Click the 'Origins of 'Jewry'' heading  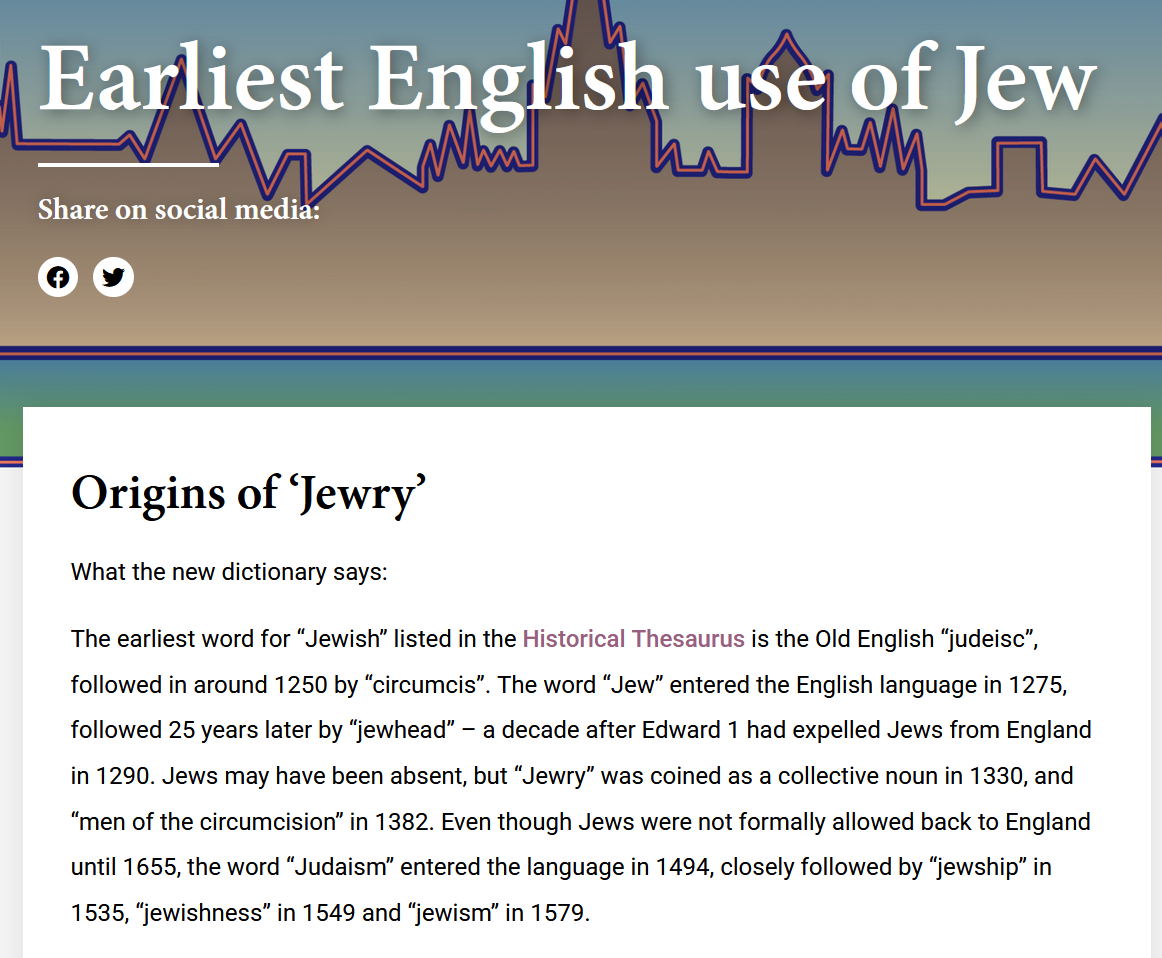click(x=248, y=494)
